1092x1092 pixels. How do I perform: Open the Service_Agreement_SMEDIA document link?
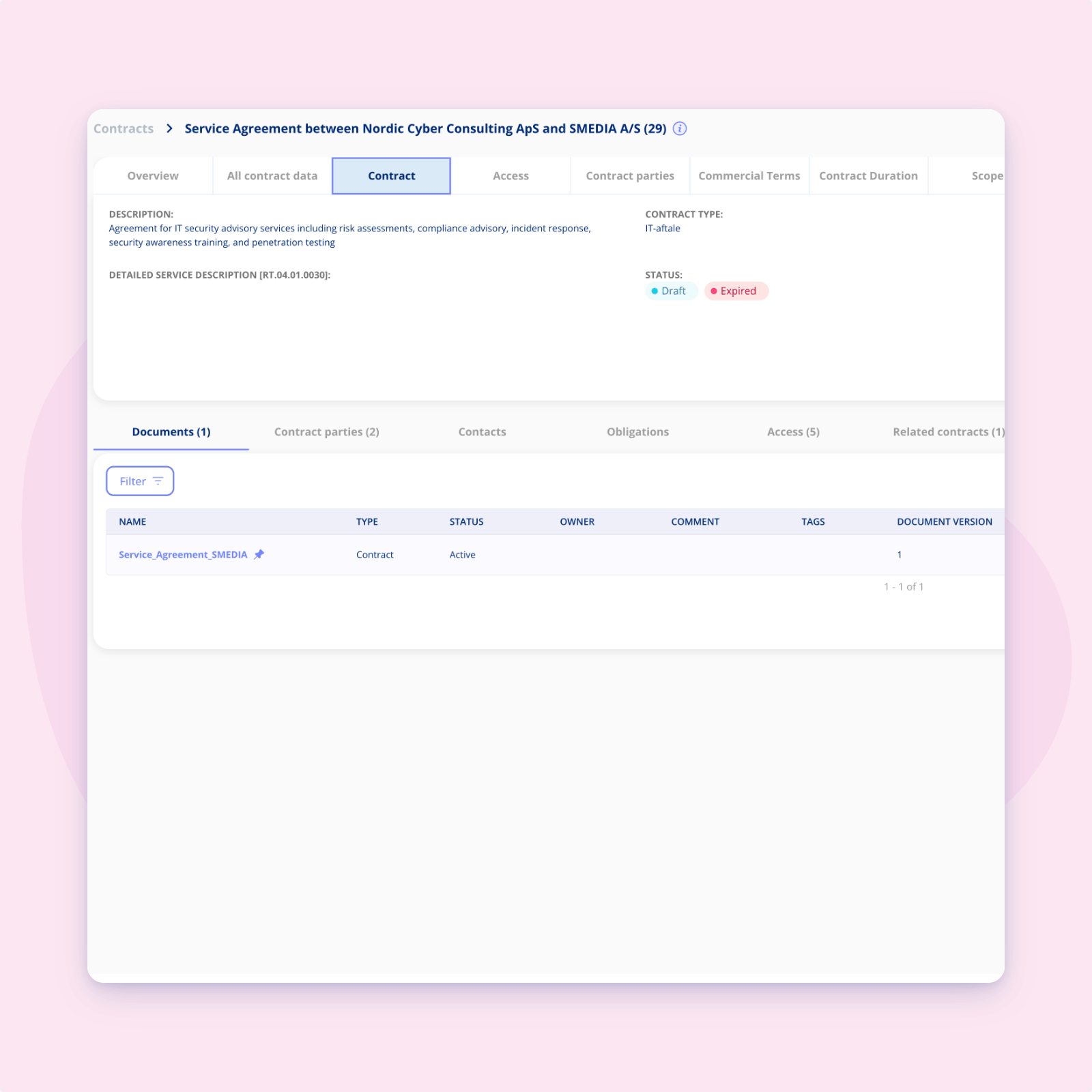[183, 555]
